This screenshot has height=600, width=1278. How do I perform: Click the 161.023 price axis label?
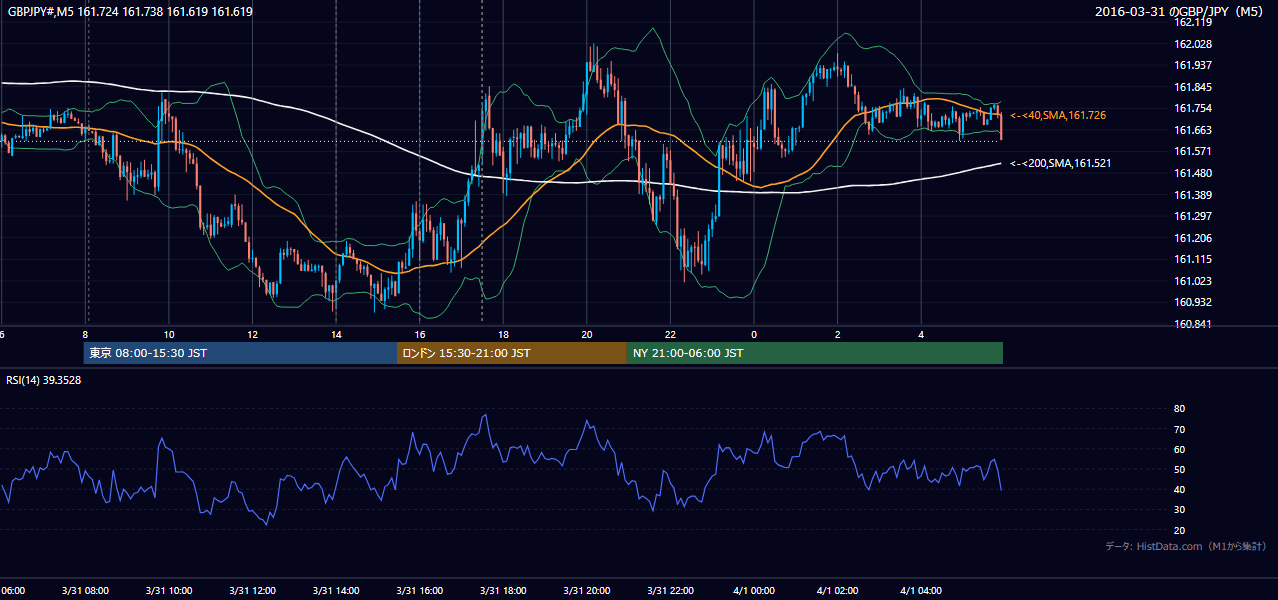(1193, 281)
